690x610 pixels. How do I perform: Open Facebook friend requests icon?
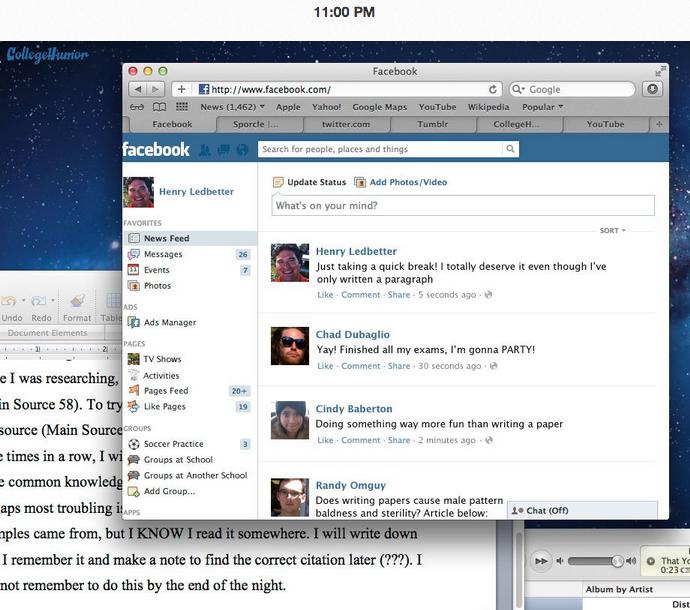[205, 150]
